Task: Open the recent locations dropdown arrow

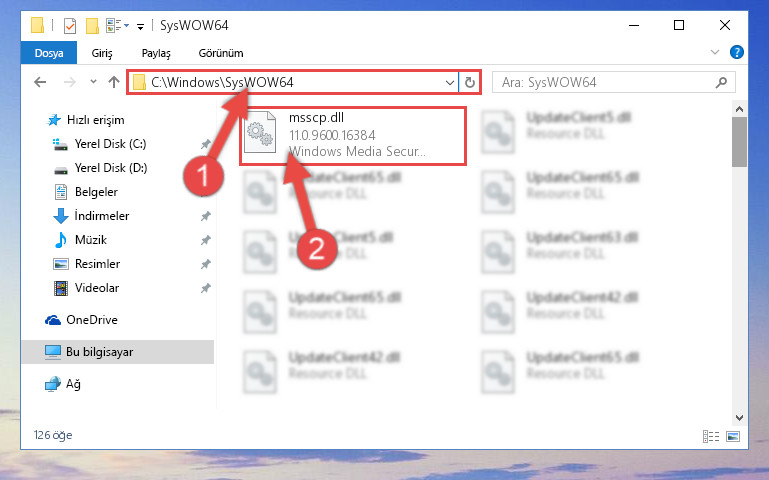Action: (93, 82)
